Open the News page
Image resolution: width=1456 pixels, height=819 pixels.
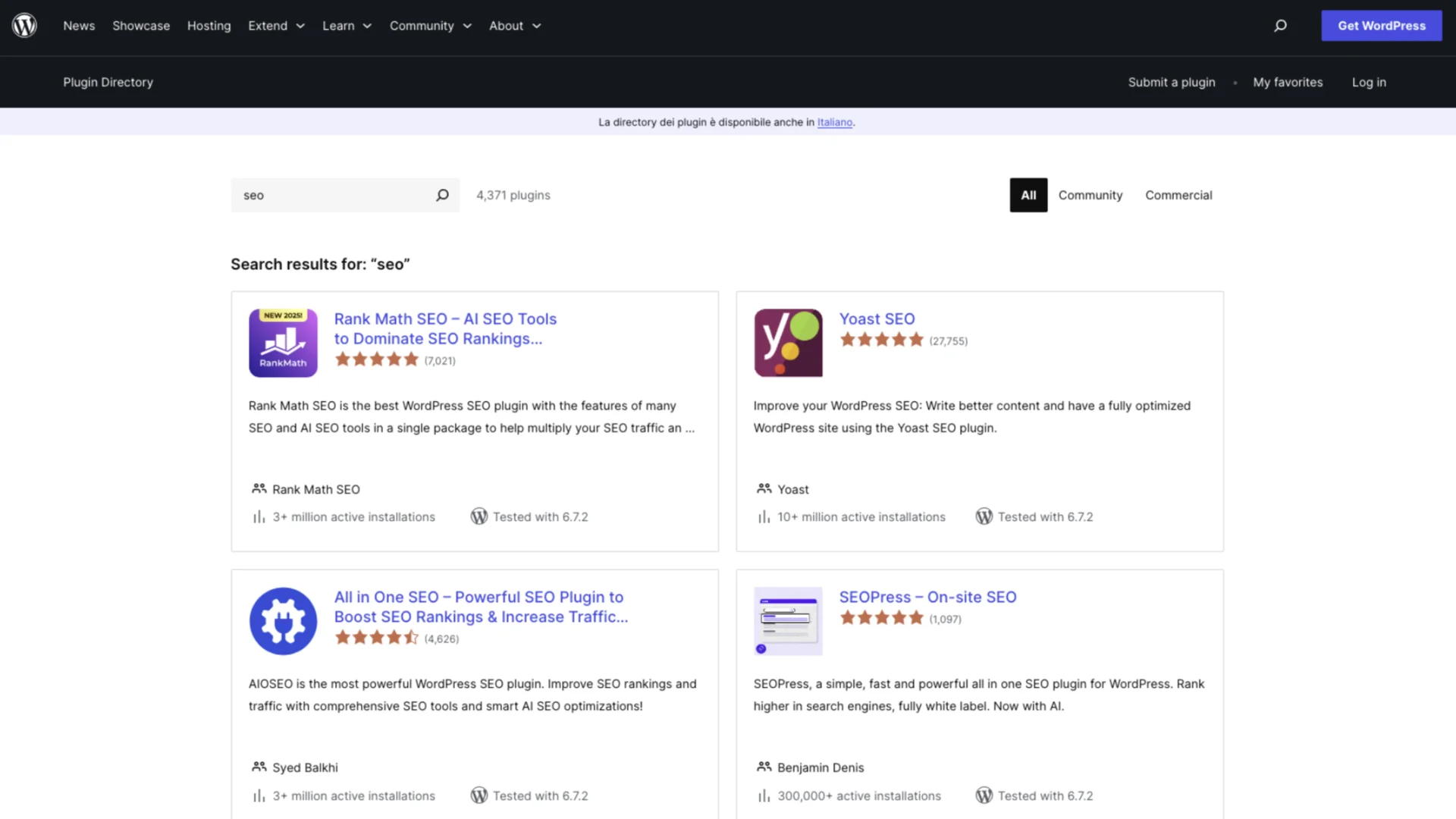point(79,26)
